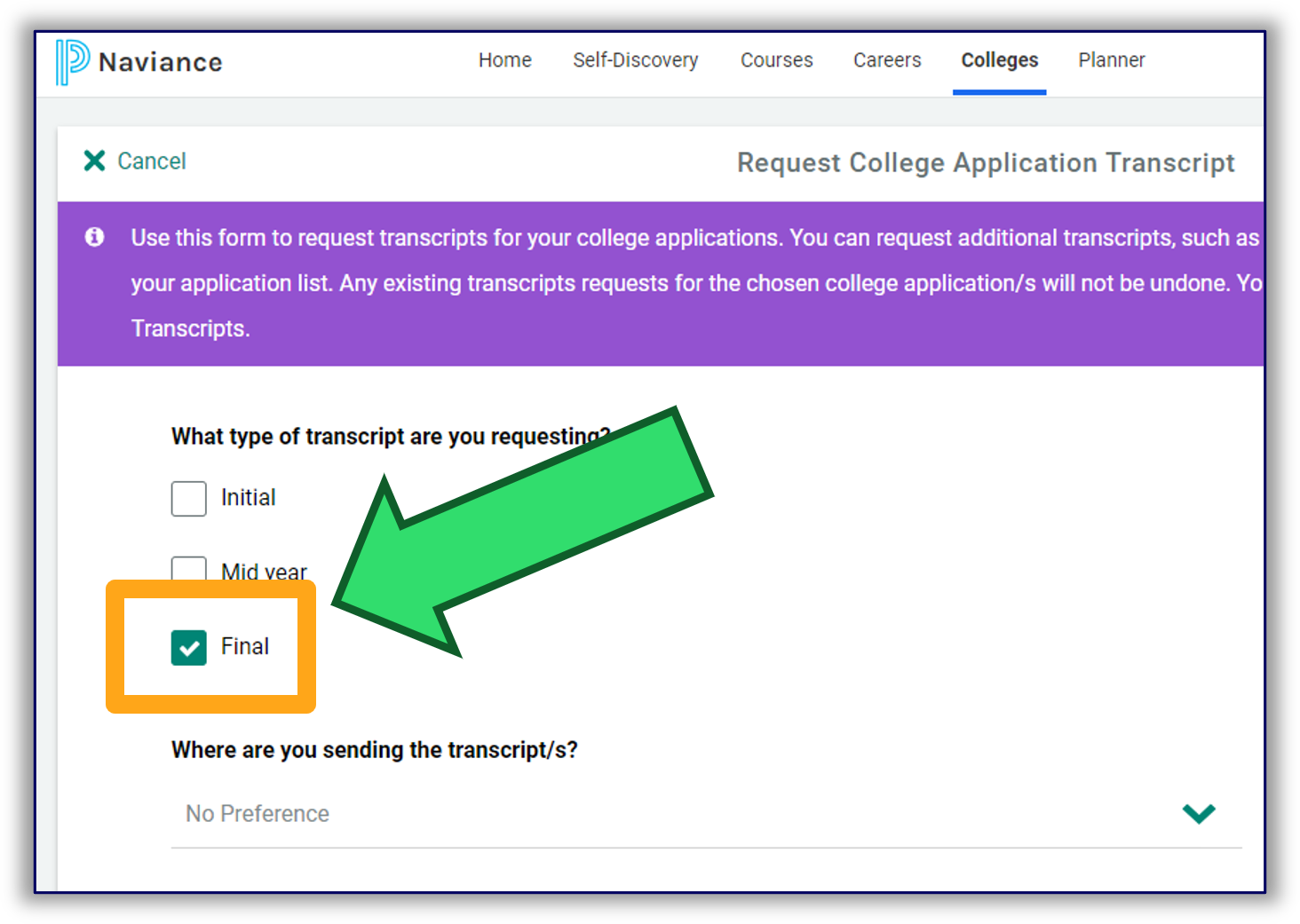Viewport: 1300px width, 924px height.
Task: Click the 'Where are you sending' question text
Action: [375, 750]
